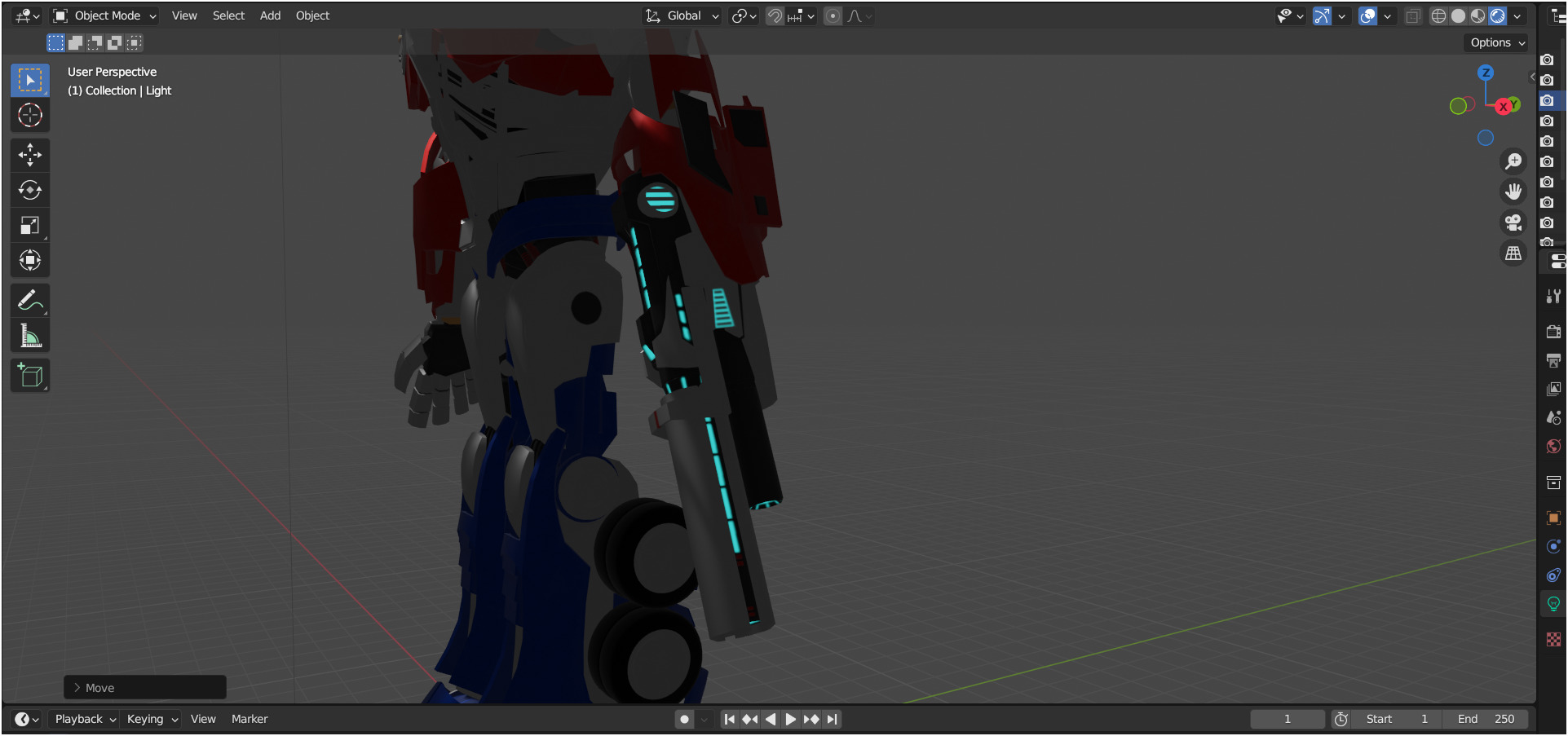Click the hand pan view button
This screenshot has width=1568, height=736.
[x=1513, y=192]
